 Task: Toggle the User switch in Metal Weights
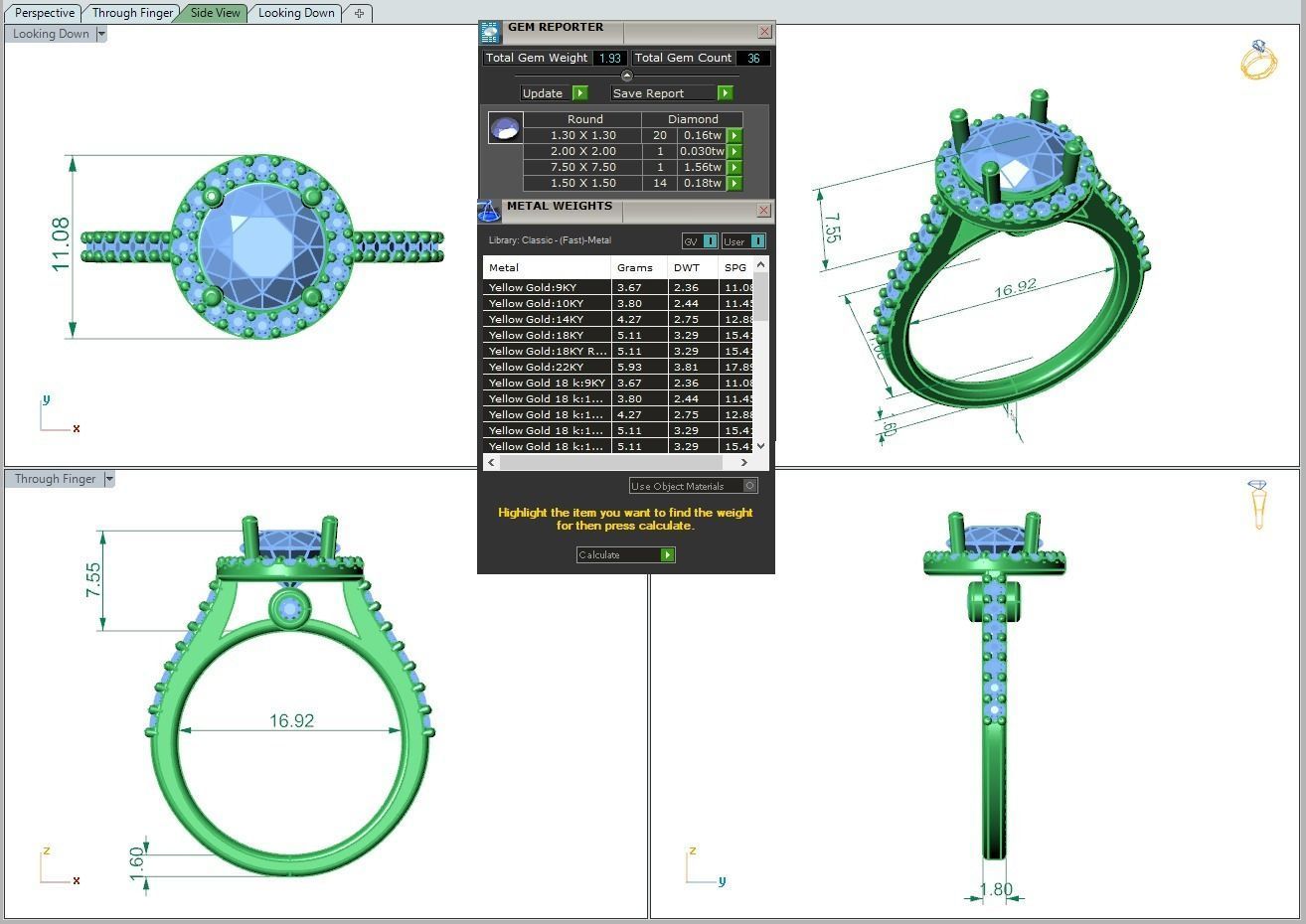(760, 240)
